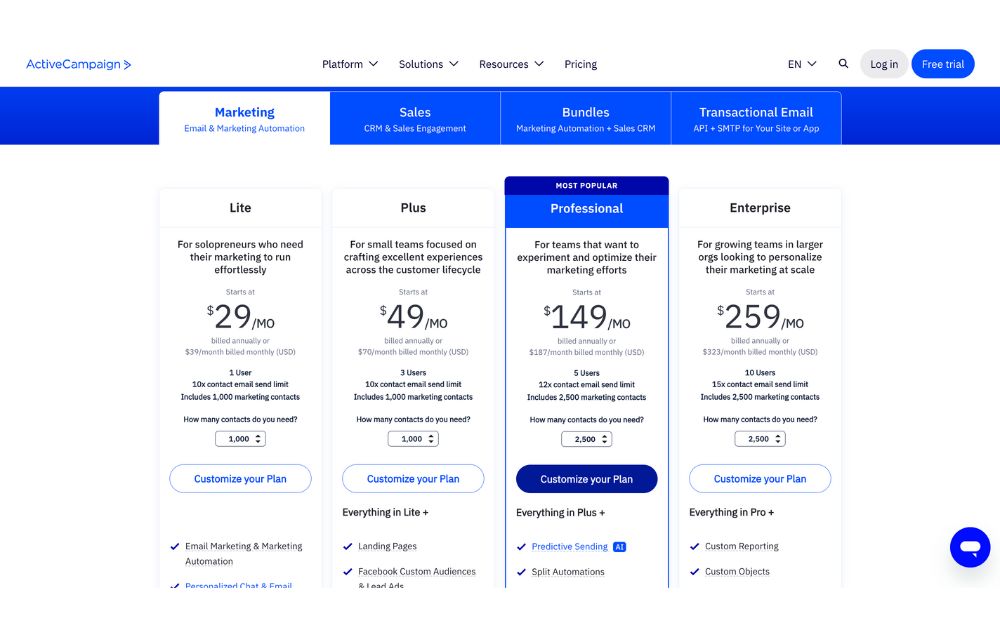Click the AI badge beside Predictive Sending
Image resolution: width=1000 pixels, height=630 pixels.
[619, 547]
